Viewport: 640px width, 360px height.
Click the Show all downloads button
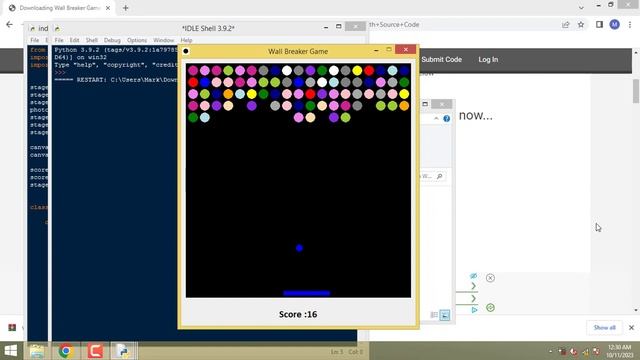click(604, 327)
